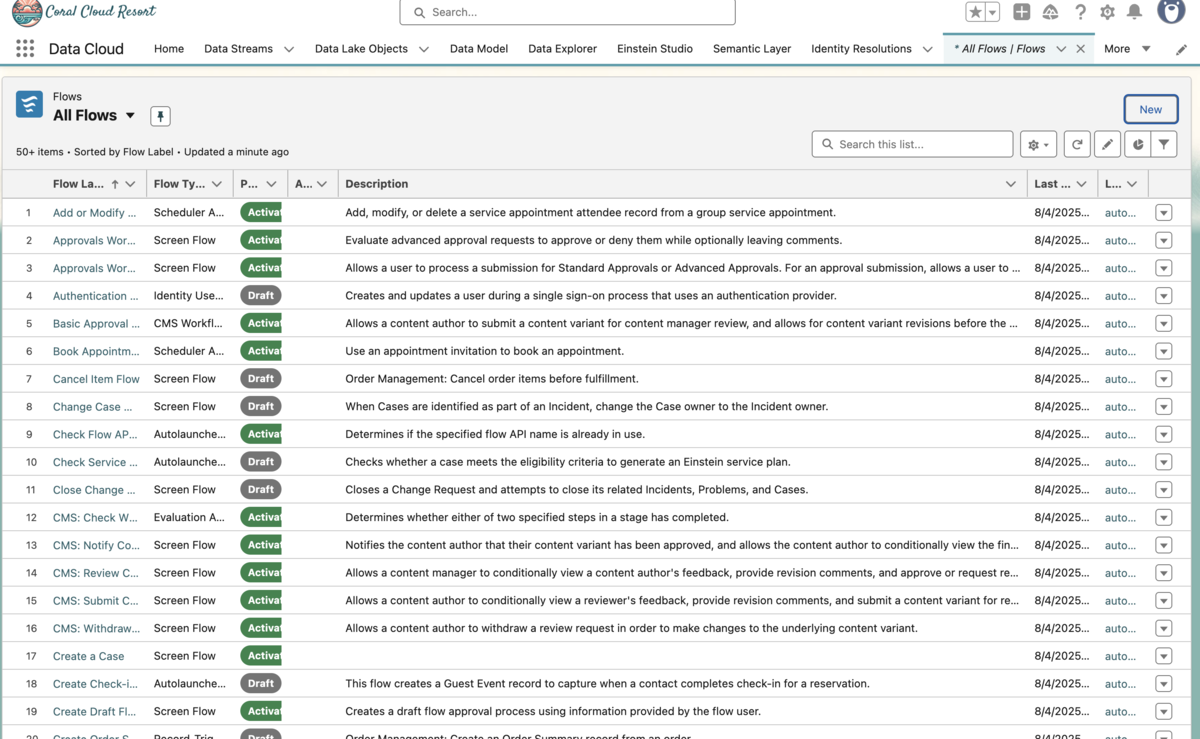Open the Data Model tab
Image resolution: width=1200 pixels, height=739 pixels.
[479, 49]
